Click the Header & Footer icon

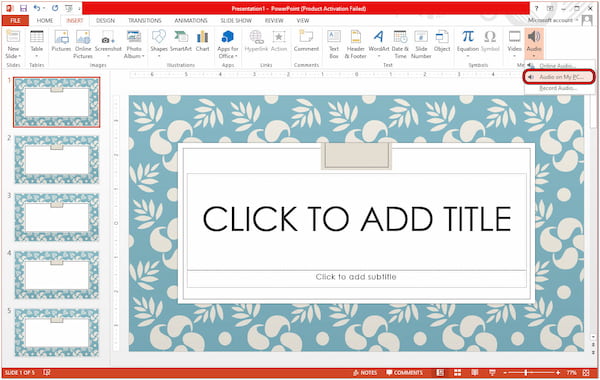[355, 44]
